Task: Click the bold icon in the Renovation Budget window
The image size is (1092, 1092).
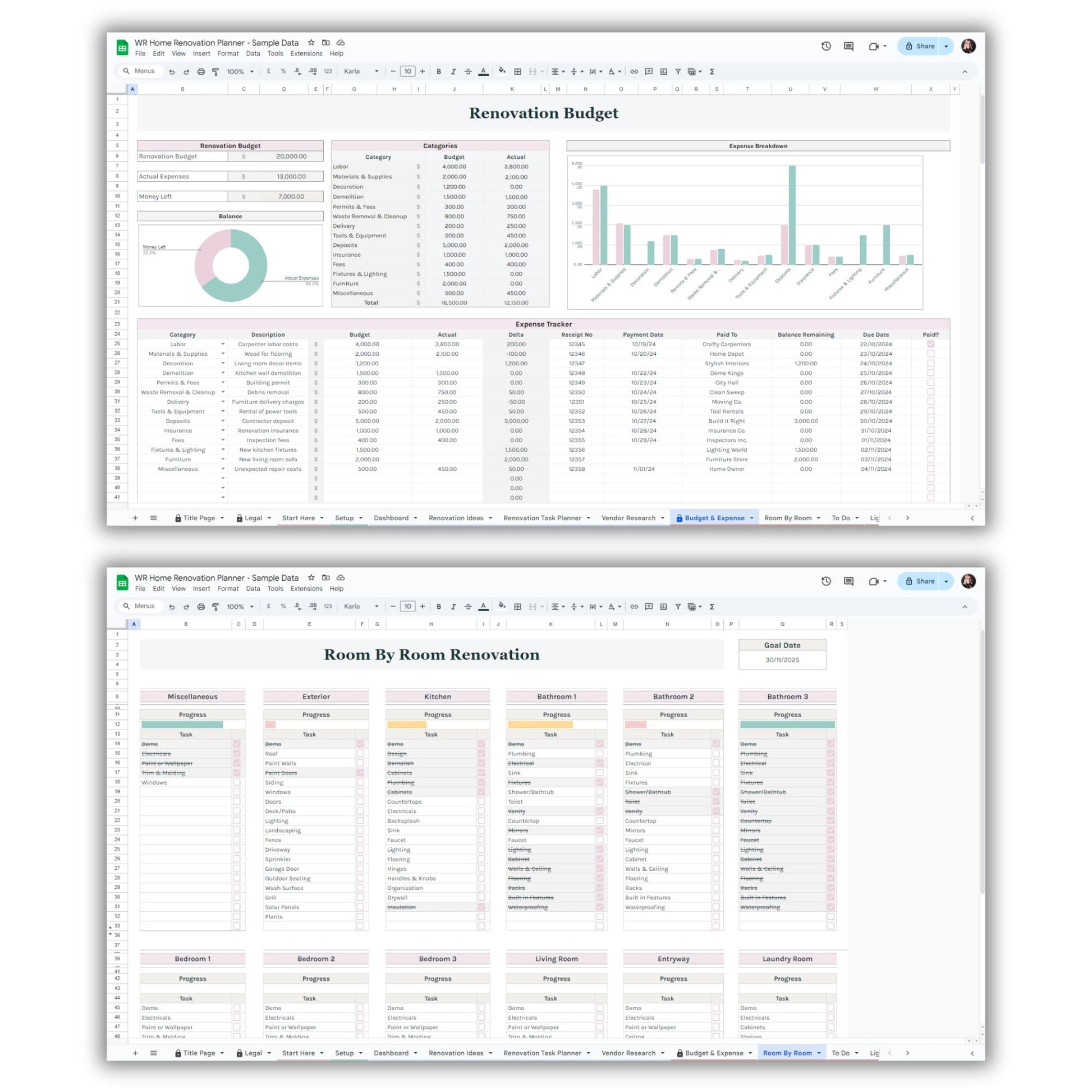Action: tap(439, 72)
